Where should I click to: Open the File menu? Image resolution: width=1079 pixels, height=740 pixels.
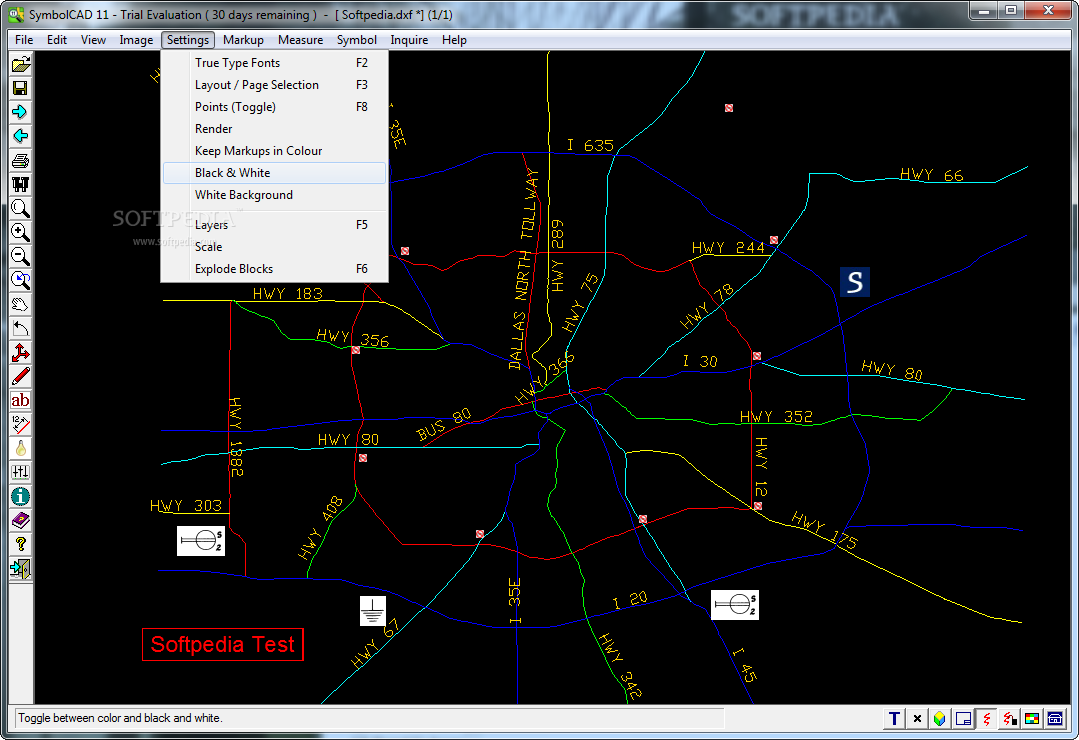tap(24, 40)
